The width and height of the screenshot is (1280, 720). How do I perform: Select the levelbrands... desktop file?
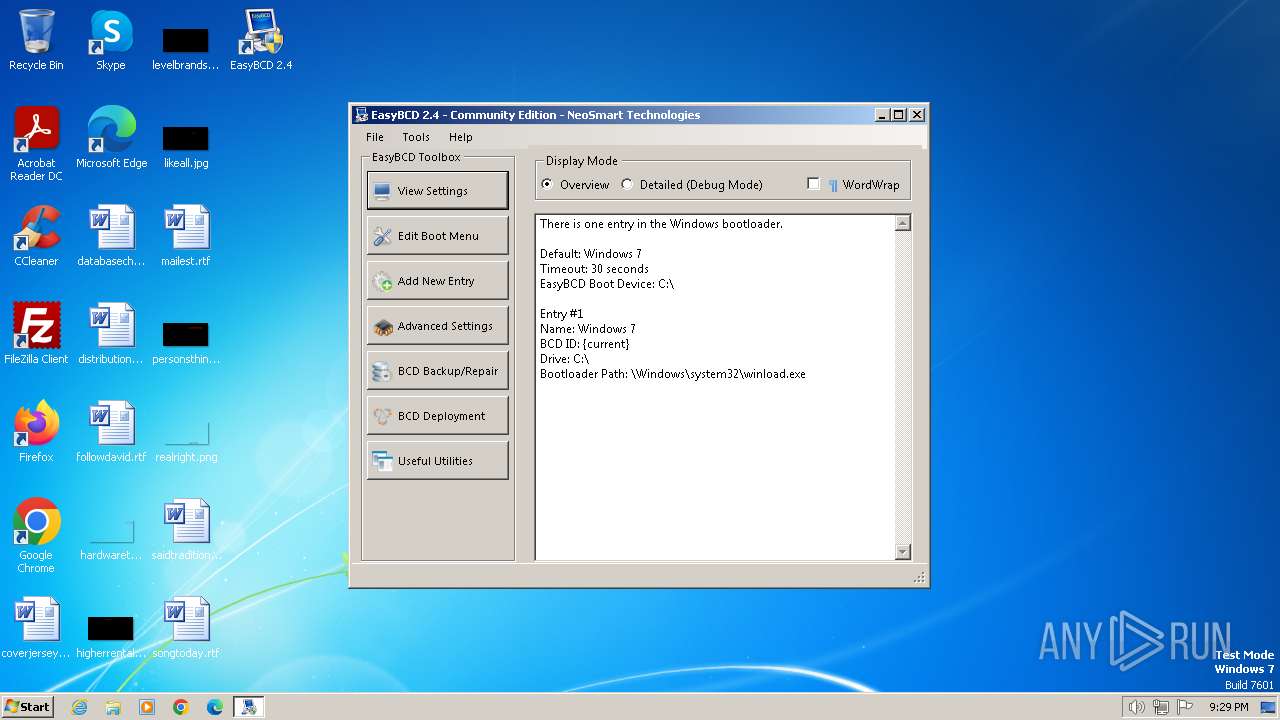186,47
